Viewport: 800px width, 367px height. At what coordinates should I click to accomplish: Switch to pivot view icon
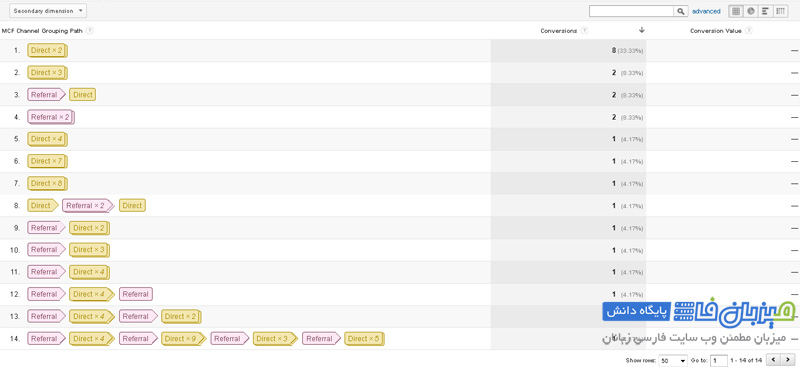[x=780, y=11]
